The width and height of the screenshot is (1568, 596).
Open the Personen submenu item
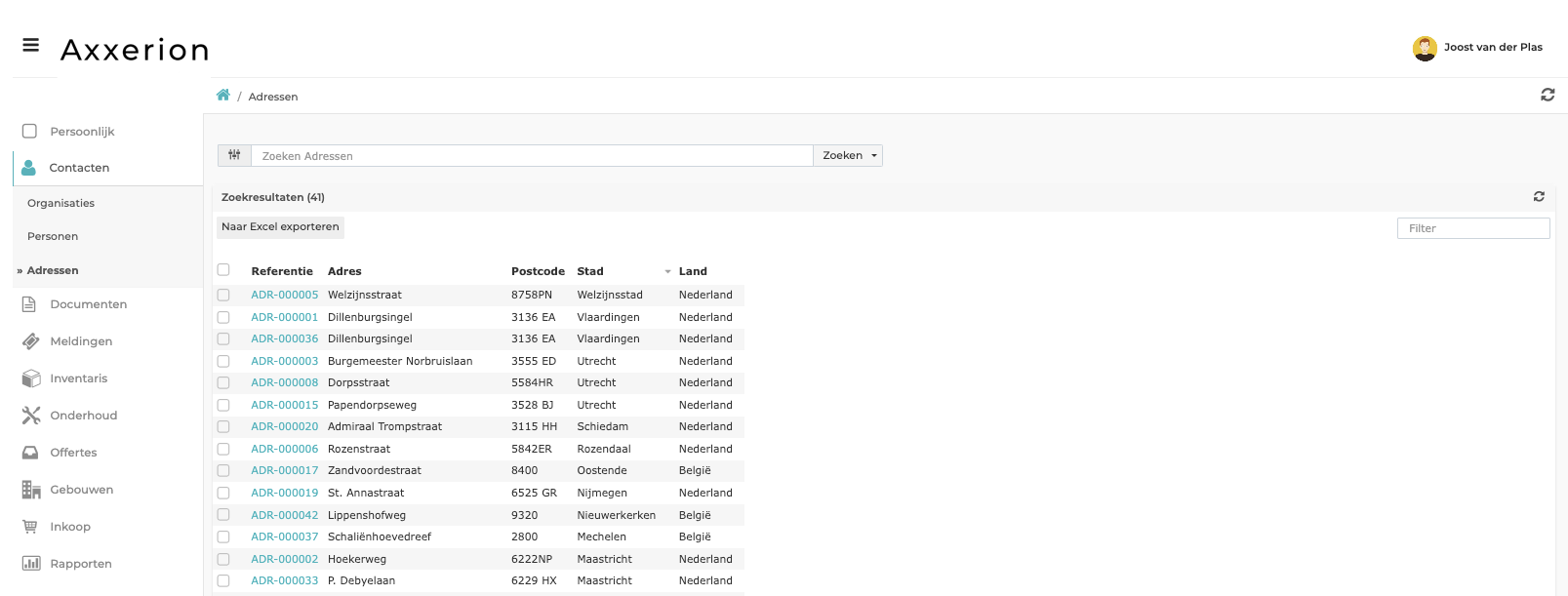[x=53, y=236]
